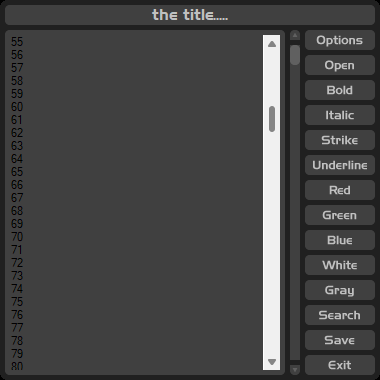Apply Underline formatting
Image resolution: width=380 pixels, height=380 pixels.
[x=340, y=165]
